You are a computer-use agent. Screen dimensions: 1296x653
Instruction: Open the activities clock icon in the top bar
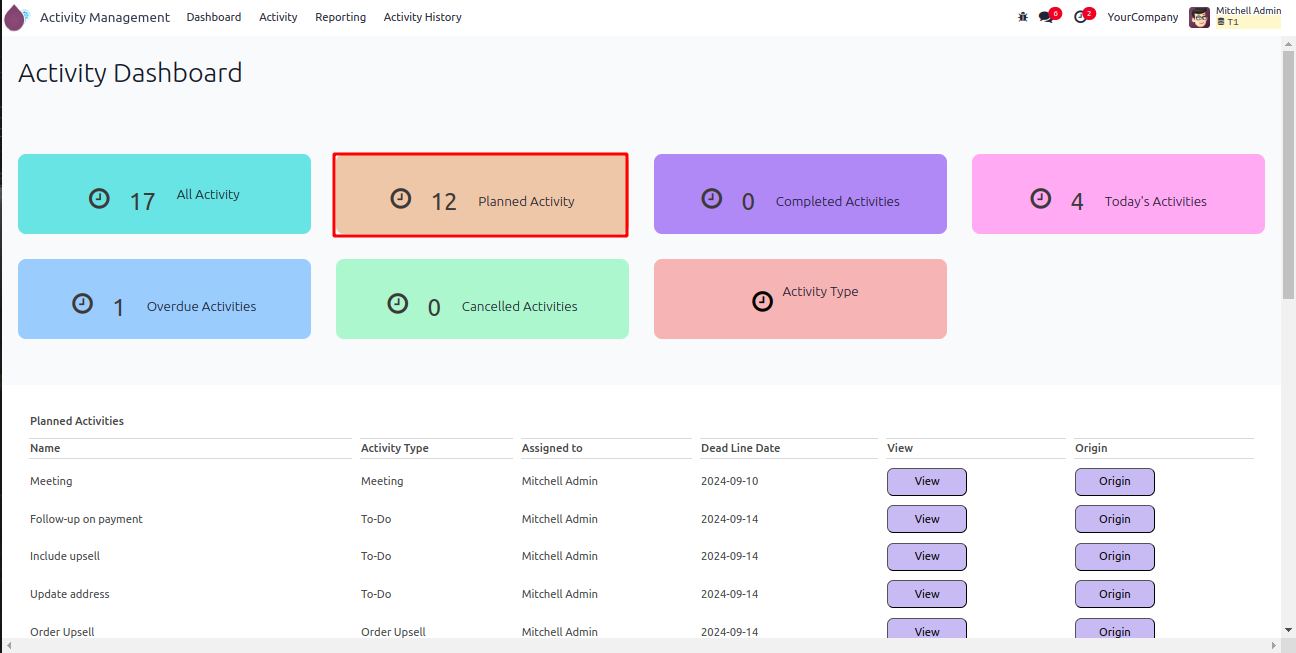(x=1080, y=17)
